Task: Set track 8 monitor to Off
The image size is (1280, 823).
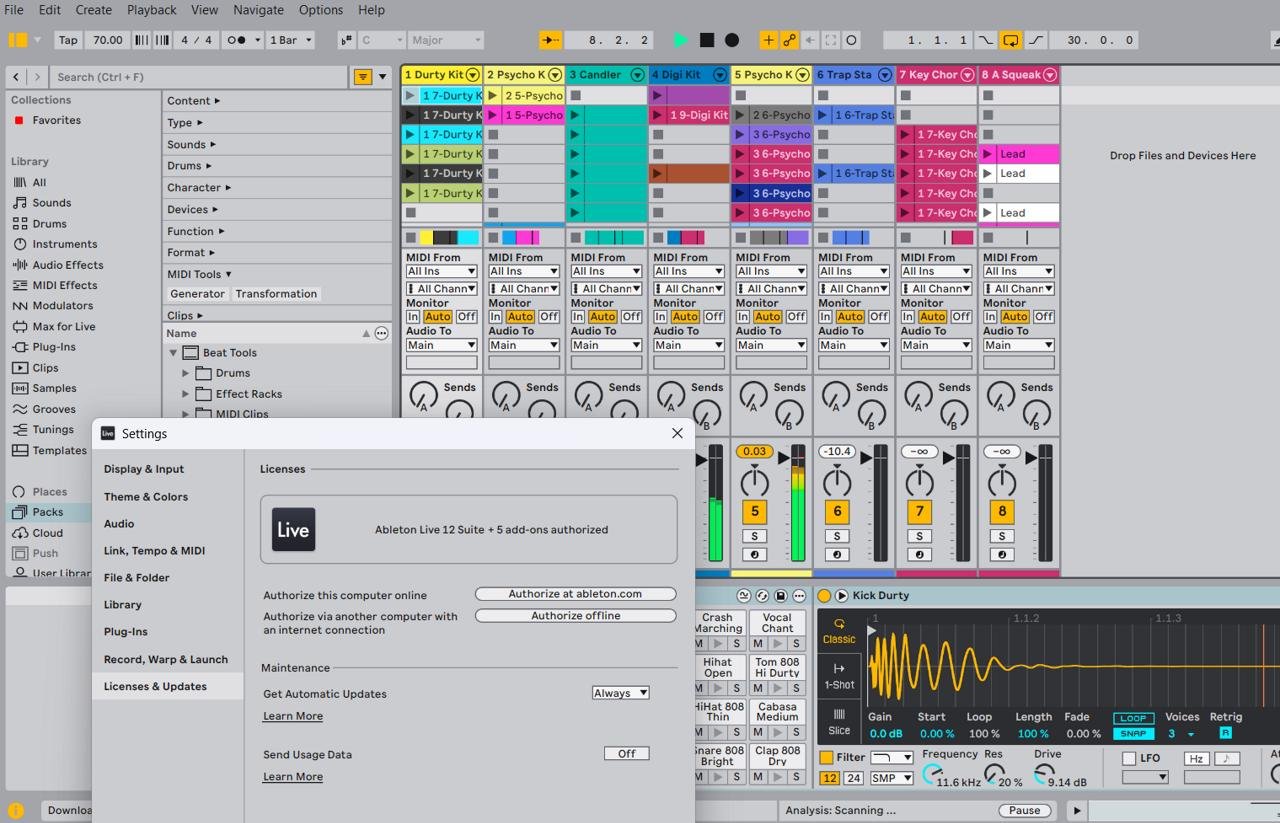Action: (x=1044, y=317)
